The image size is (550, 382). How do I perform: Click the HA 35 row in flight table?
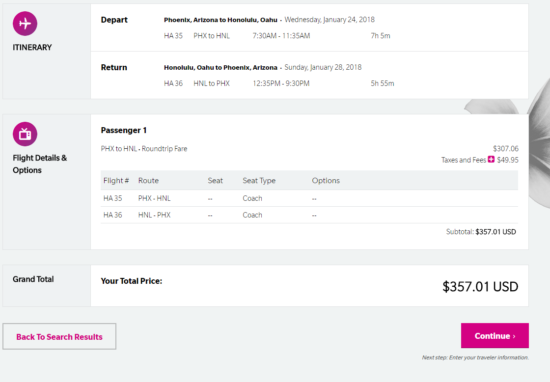point(309,199)
